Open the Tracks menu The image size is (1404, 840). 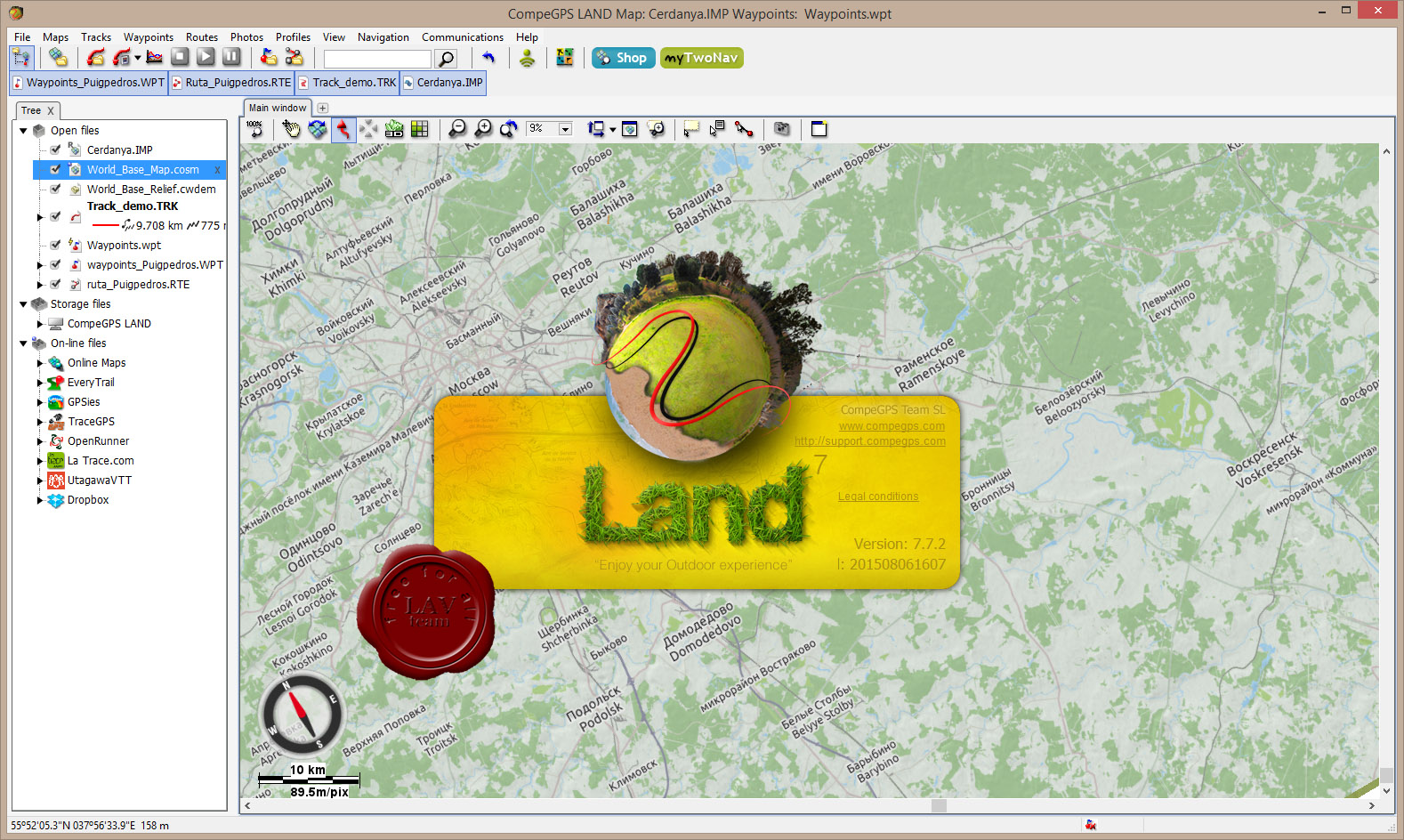point(96,37)
